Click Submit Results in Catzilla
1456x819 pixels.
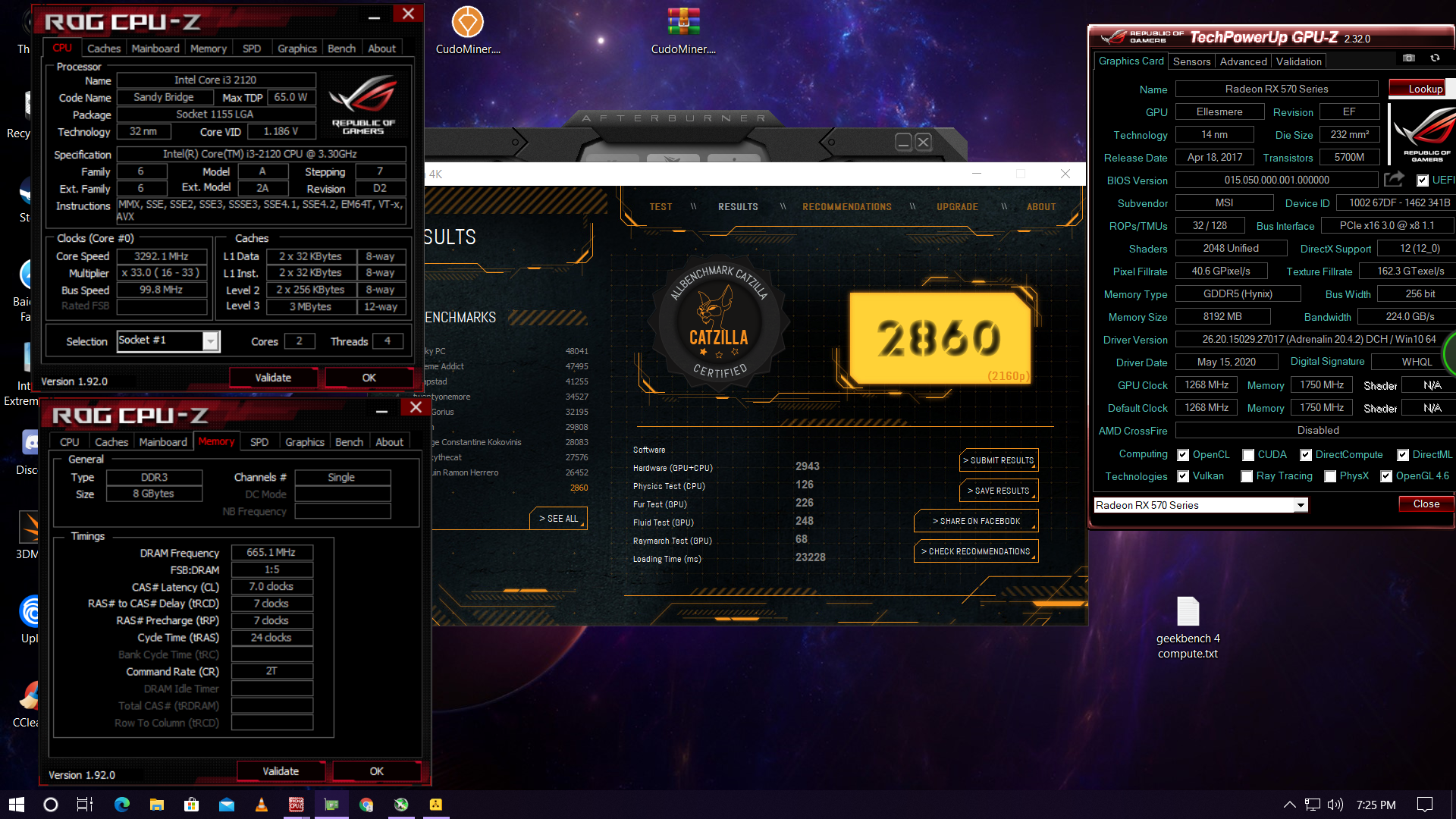(x=999, y=460)
